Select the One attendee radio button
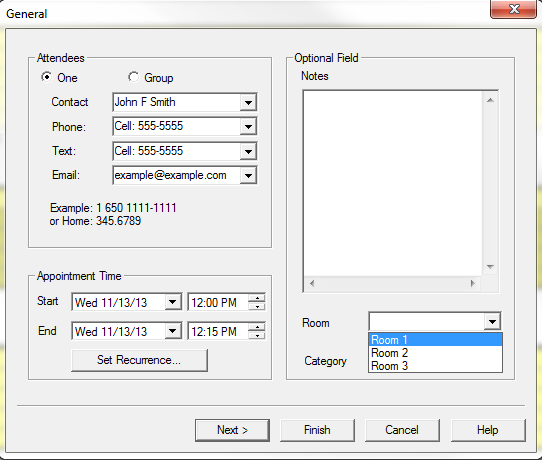542x460 pixels. coord(46,77)
